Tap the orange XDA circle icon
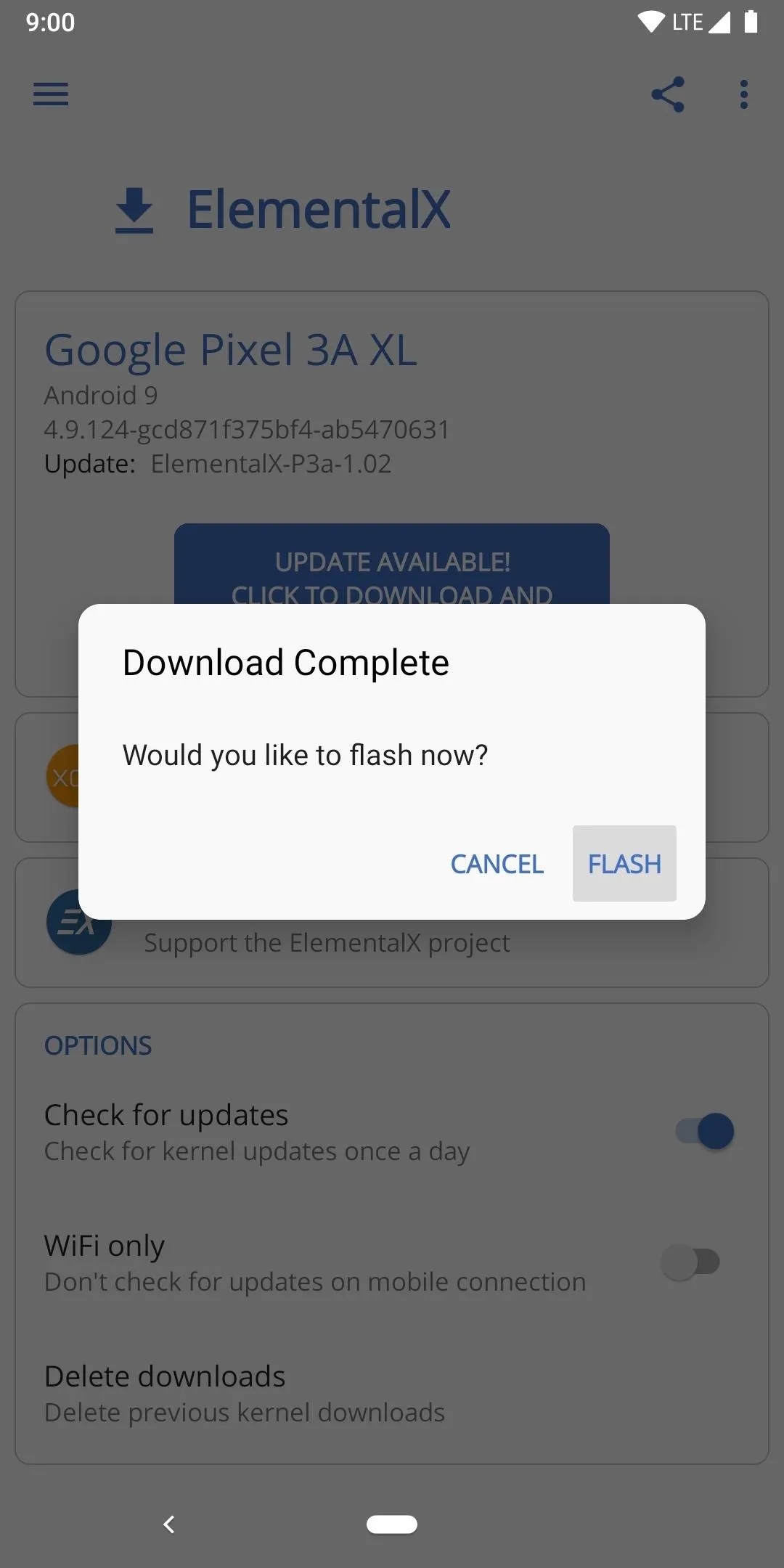 click(62, 777)
